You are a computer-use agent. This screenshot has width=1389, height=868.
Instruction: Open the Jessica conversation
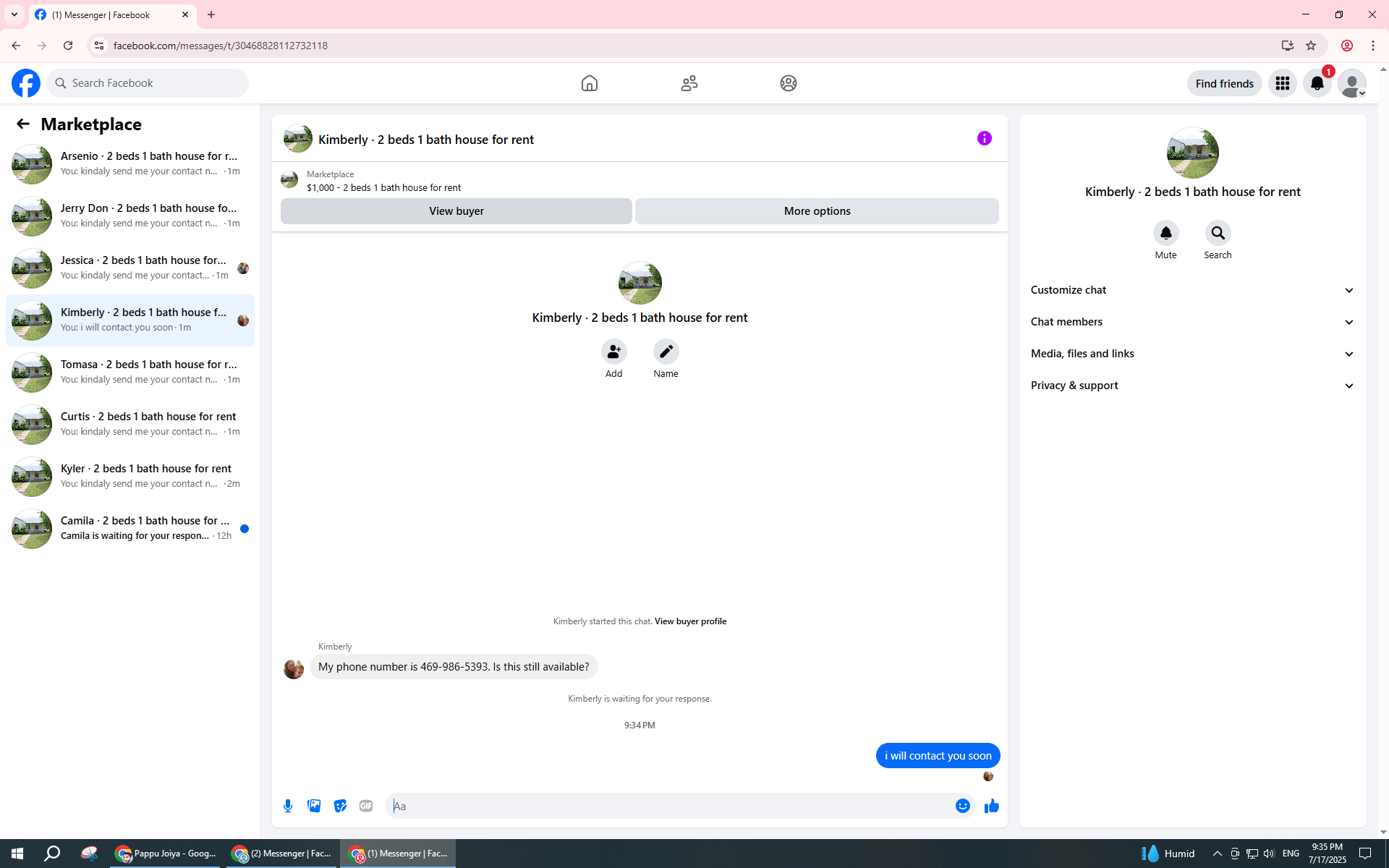point(130,268)
